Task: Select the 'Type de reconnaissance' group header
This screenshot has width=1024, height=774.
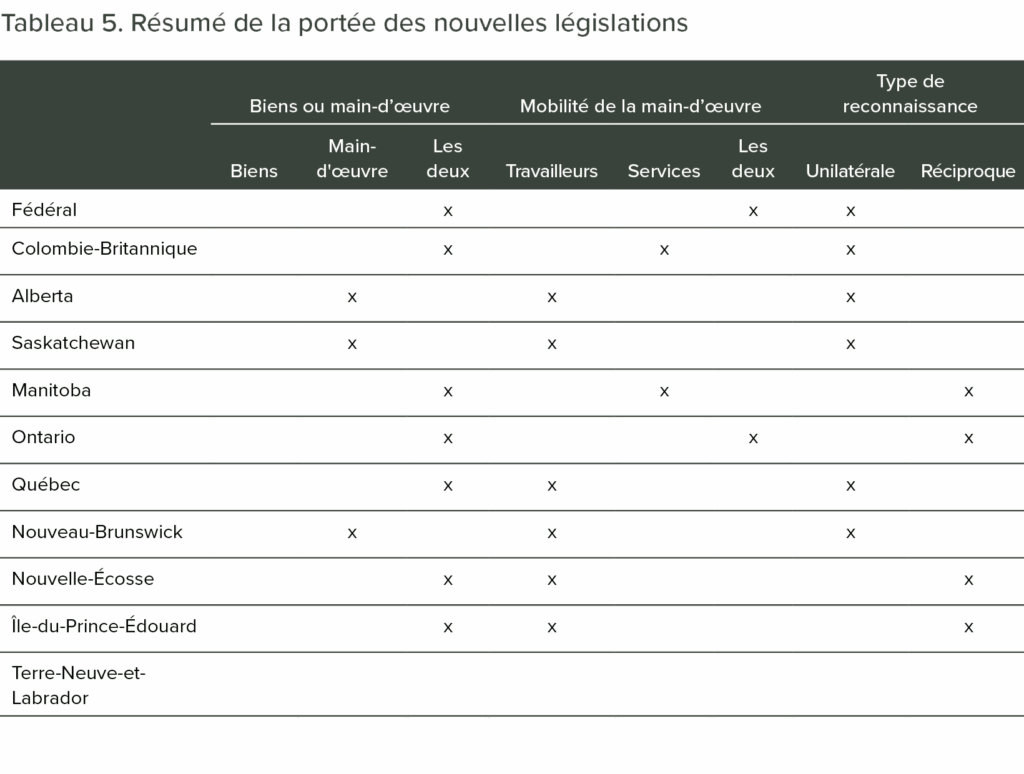Action: pyautogui.click(x=910, y=94)
